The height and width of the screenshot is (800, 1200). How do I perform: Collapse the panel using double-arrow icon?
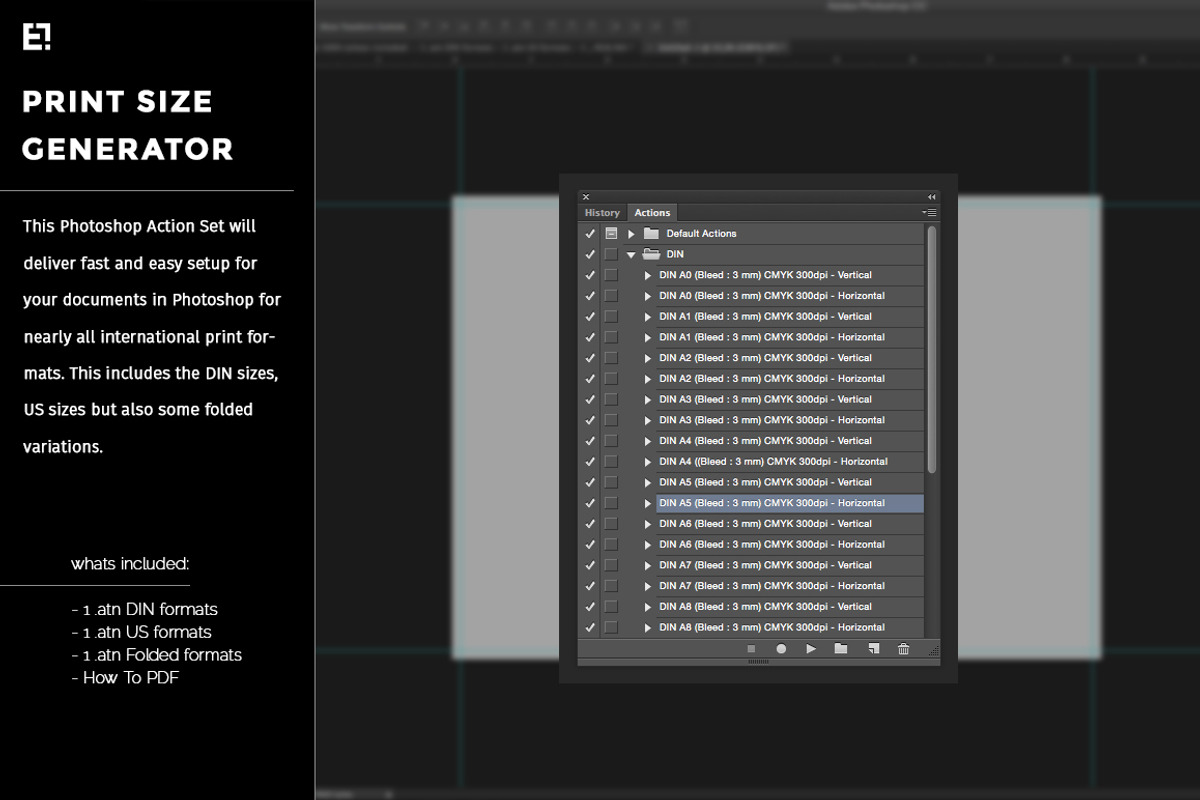coord(932,197)
